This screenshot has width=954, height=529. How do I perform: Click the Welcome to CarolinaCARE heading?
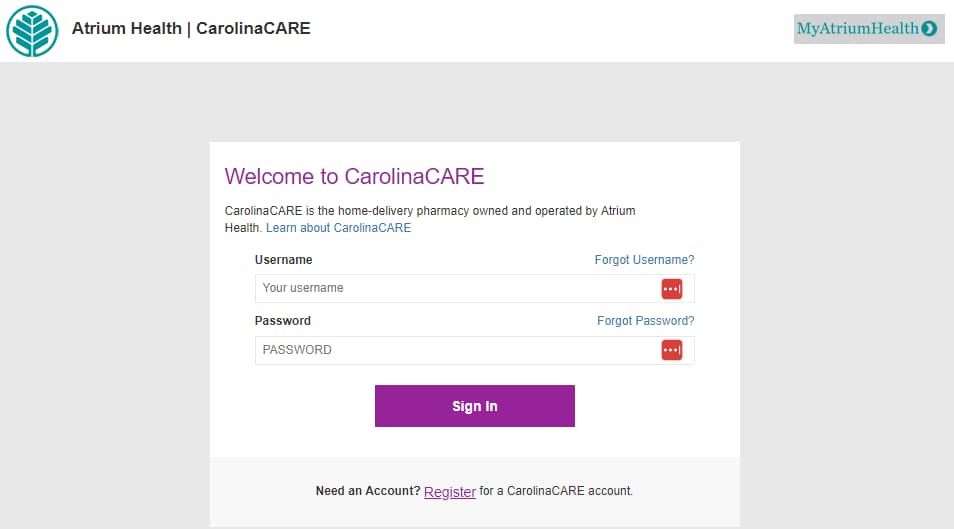point(354,177)
